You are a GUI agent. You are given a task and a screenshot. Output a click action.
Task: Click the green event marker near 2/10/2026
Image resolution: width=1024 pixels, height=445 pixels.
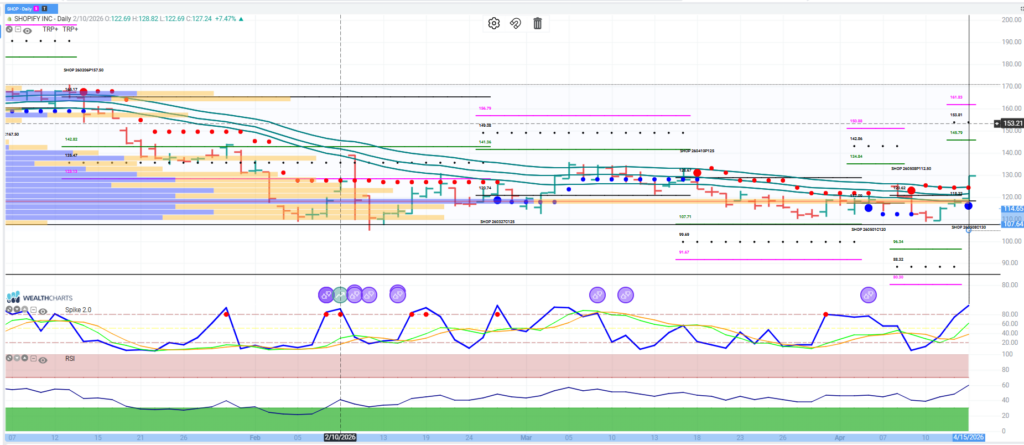coord(340,294)
